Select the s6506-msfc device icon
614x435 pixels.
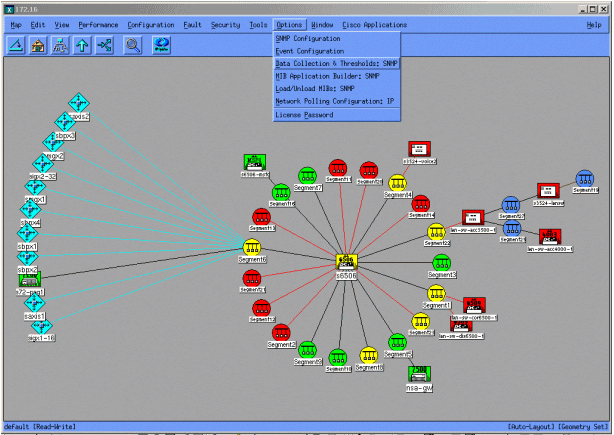(x=255, y=162)
